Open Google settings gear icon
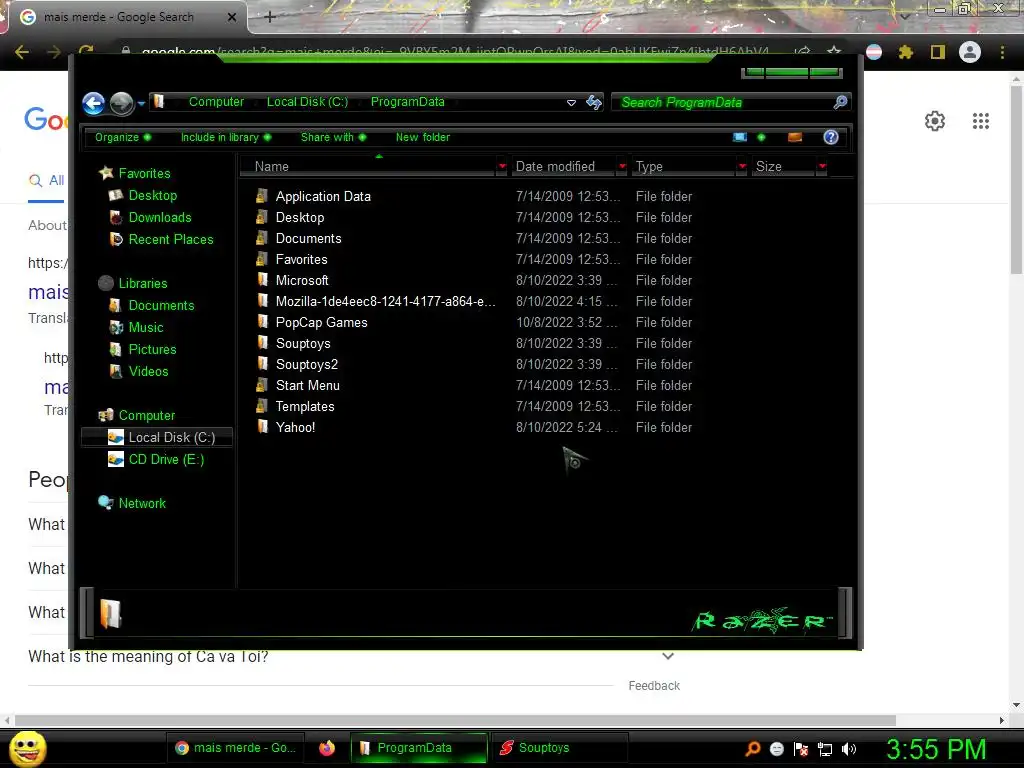The image size is (1024, 768). [x=935, y=121]
